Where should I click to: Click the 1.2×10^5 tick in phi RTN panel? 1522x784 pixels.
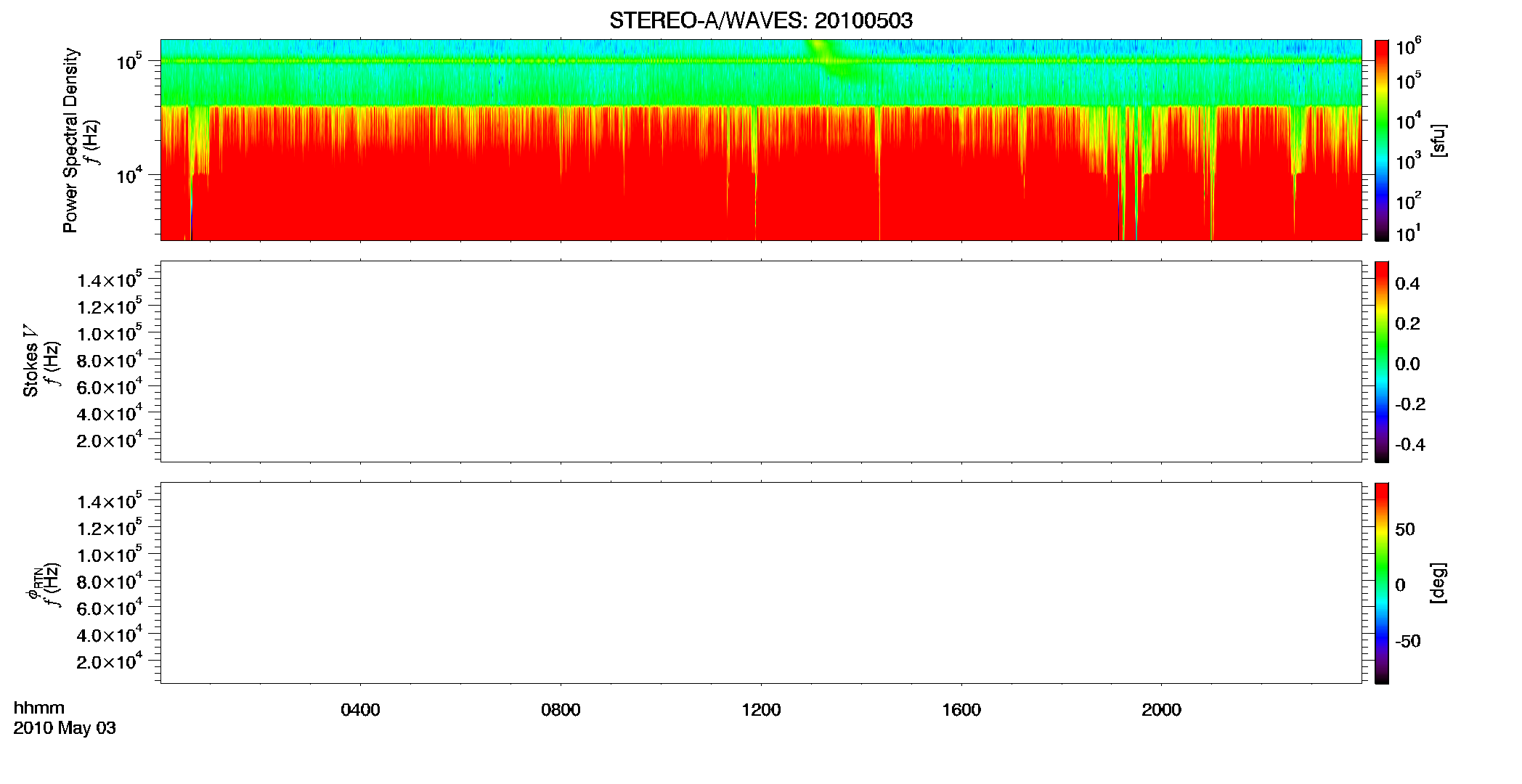(110, 527)
